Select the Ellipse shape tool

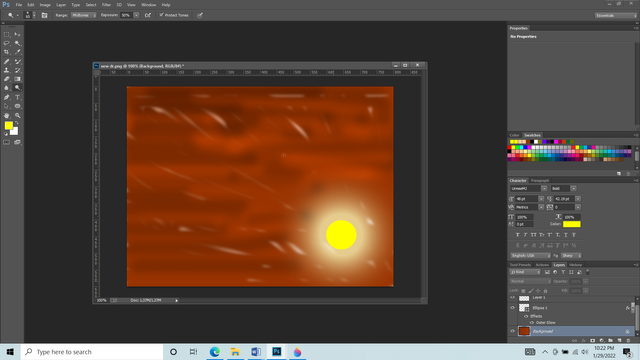pos(18,106)
